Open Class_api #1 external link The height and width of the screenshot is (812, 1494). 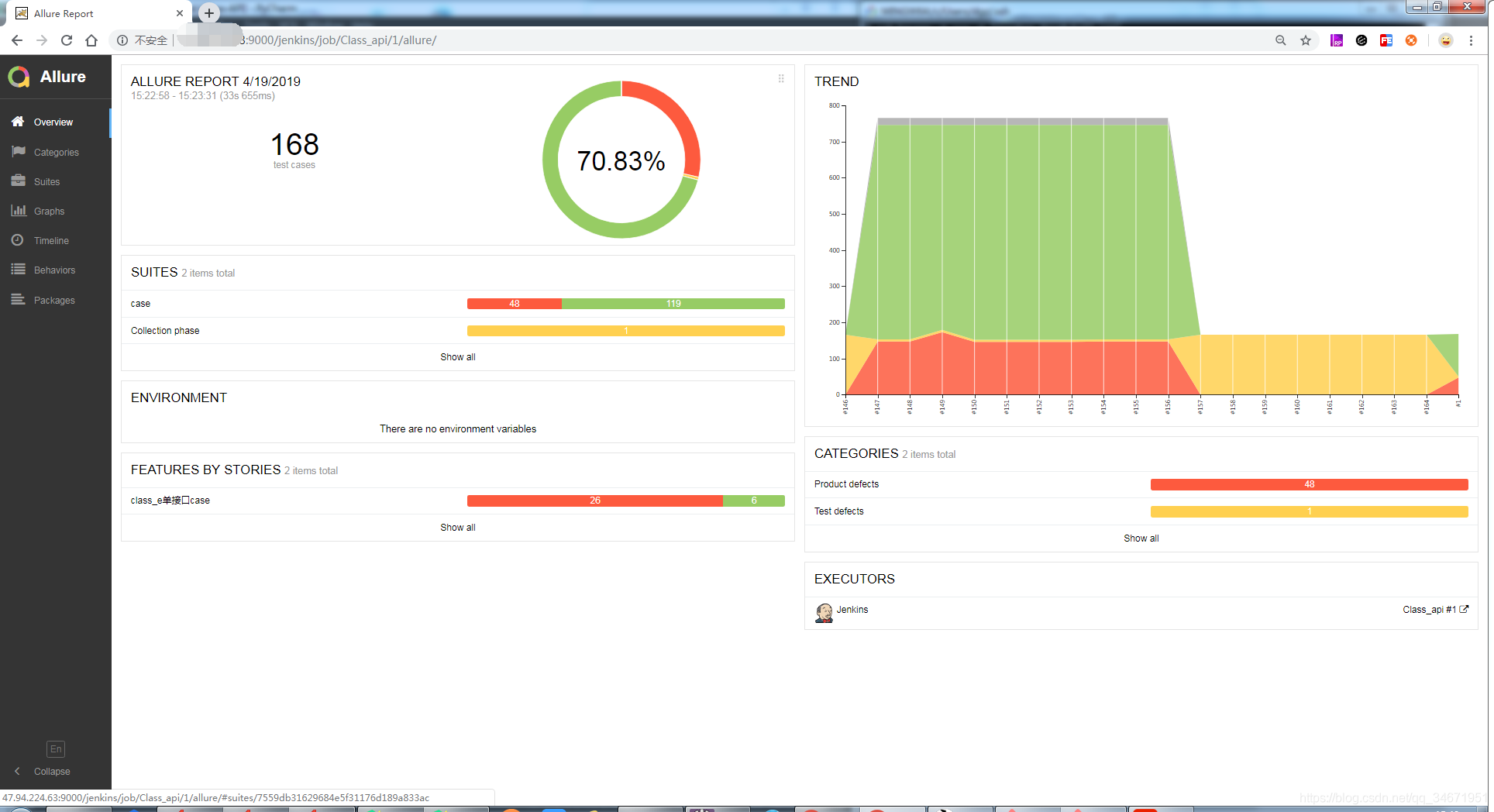point(1435,610)
